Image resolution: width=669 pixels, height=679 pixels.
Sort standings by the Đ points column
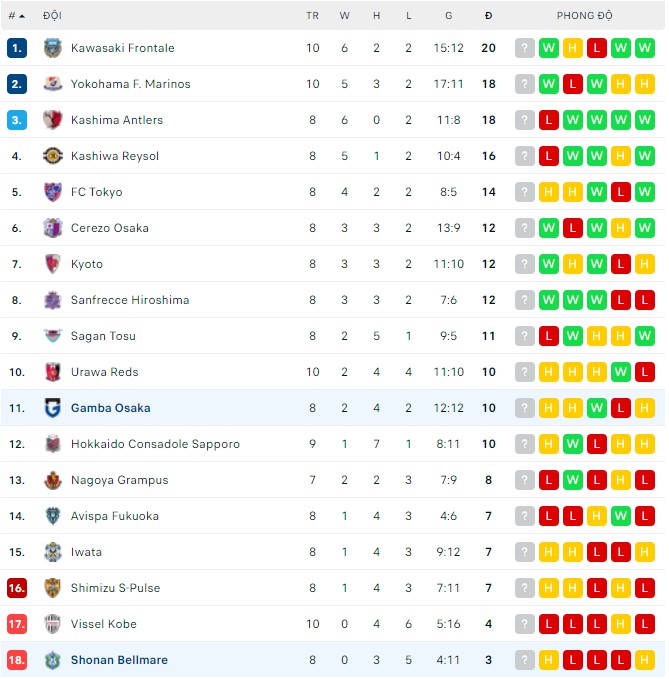click(488, 16)
